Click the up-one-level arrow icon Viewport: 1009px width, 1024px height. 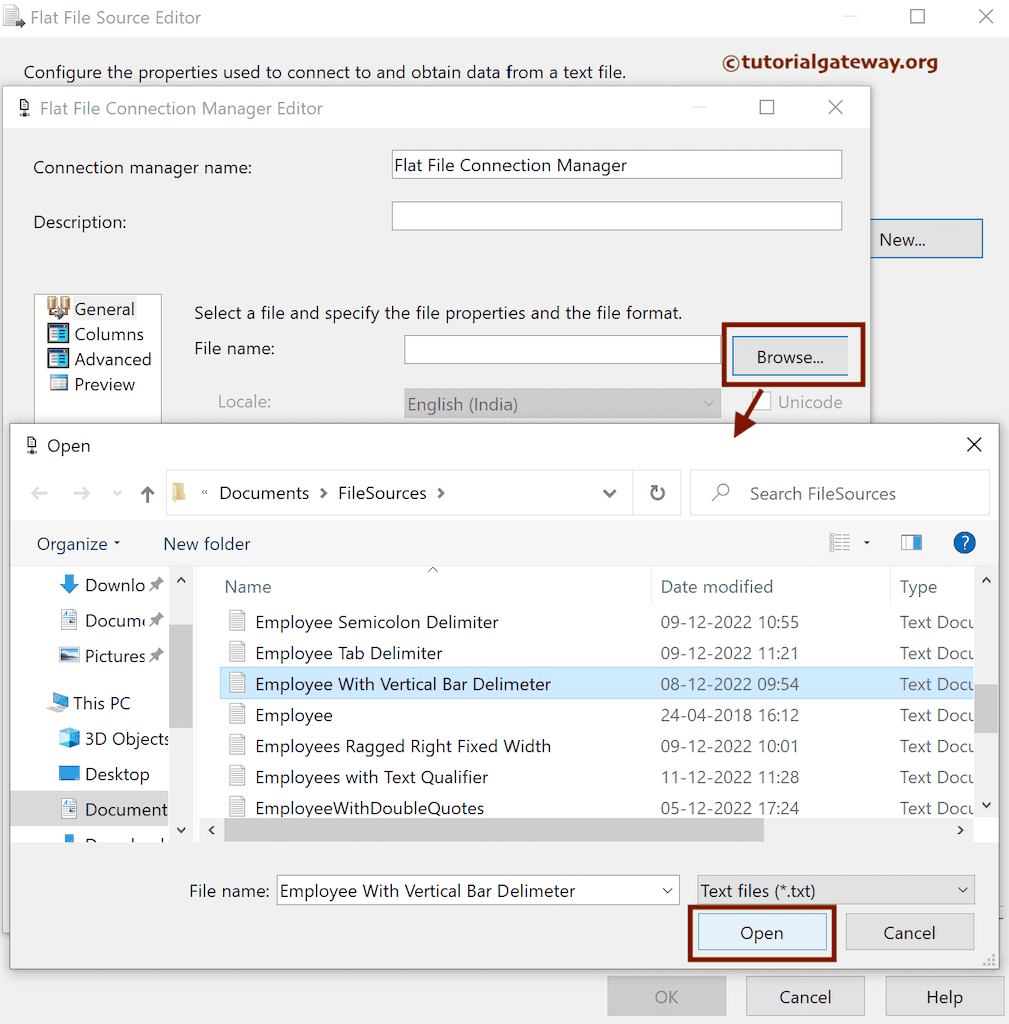146,492
